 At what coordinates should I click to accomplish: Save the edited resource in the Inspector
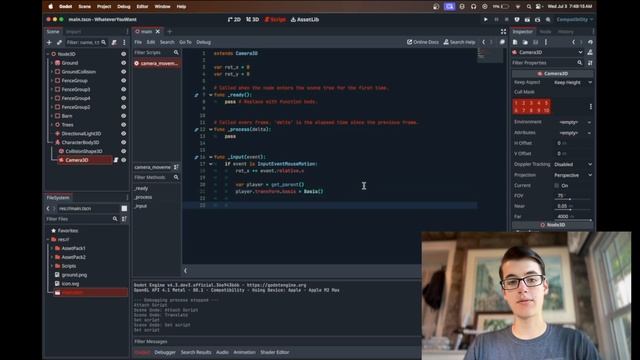[x=536, y=42]
